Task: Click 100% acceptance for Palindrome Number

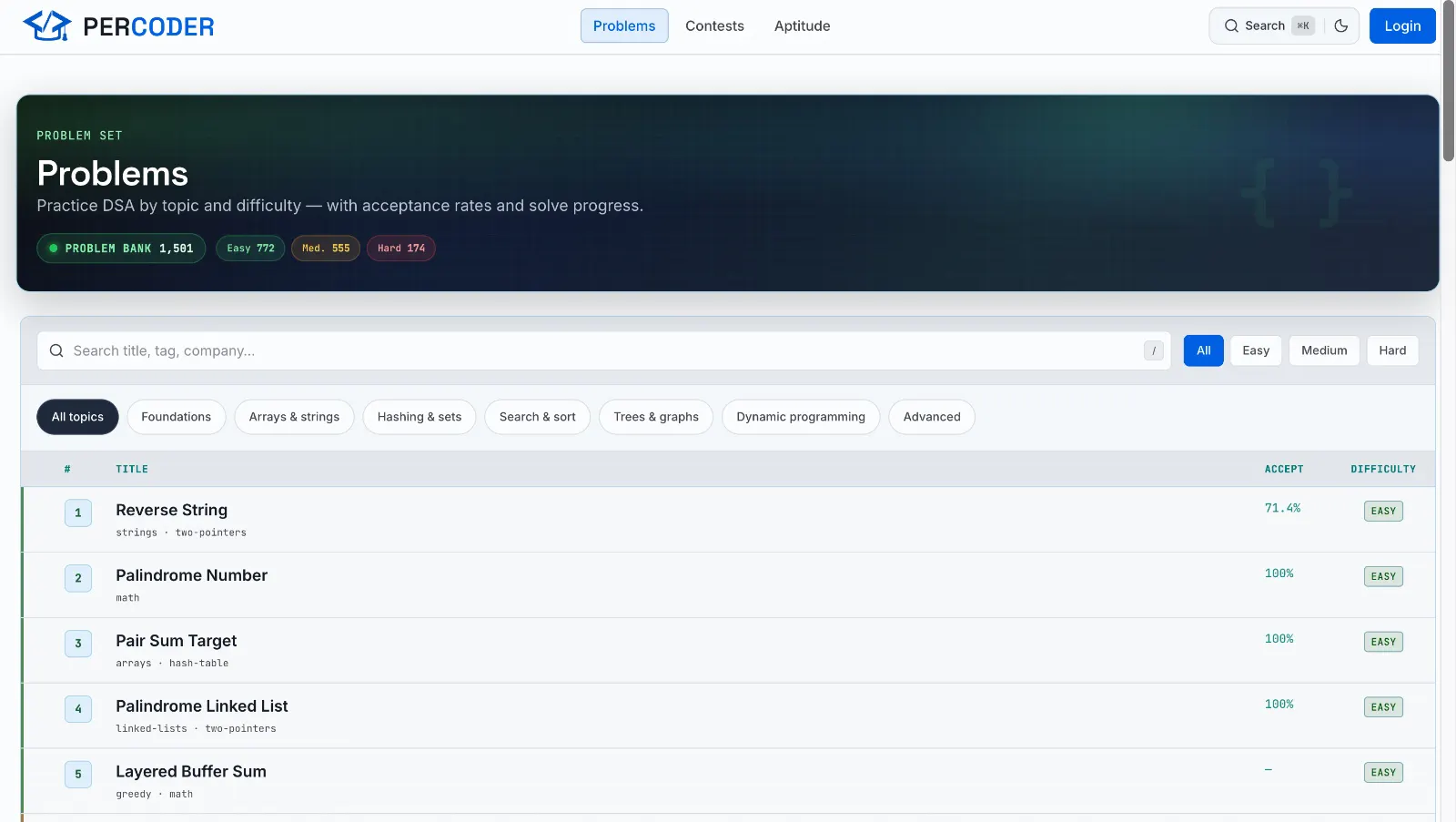Action: [1279, 574]
